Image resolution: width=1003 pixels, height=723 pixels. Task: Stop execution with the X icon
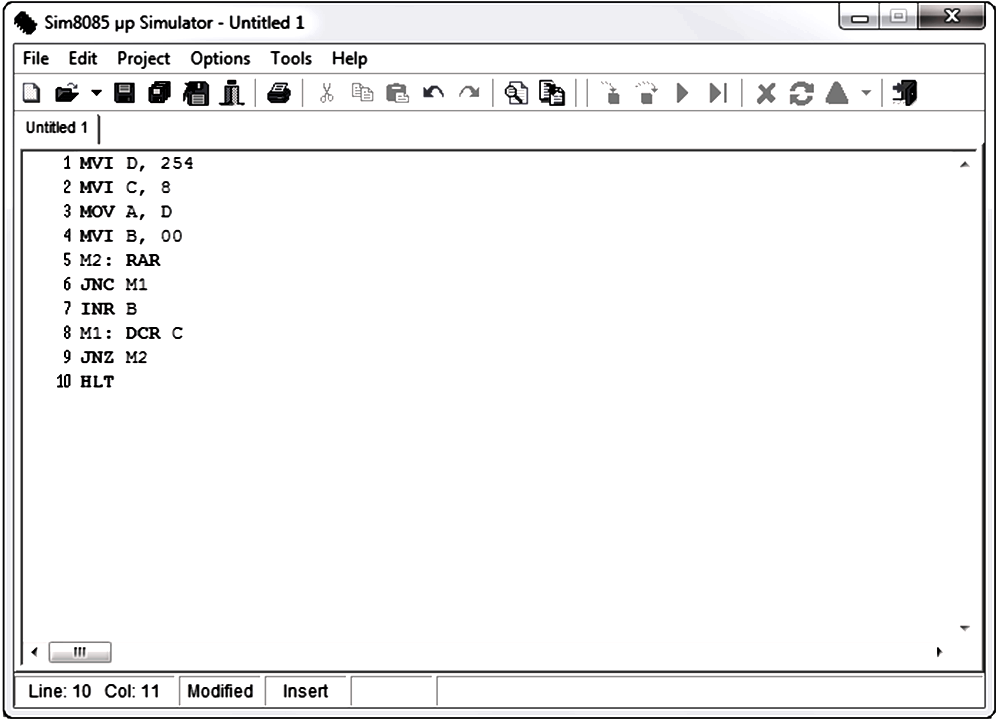click(766, 93)
